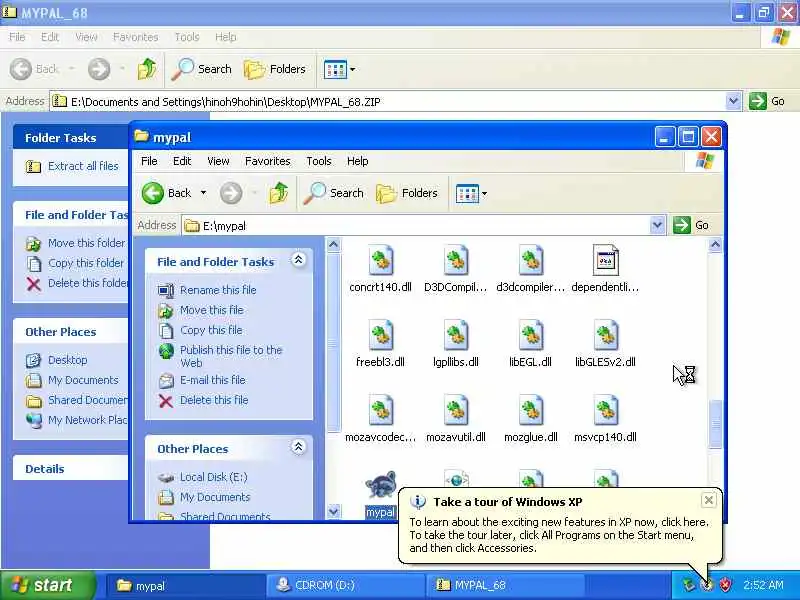Collapse Other Places panel in mypal window

[298, 447]
